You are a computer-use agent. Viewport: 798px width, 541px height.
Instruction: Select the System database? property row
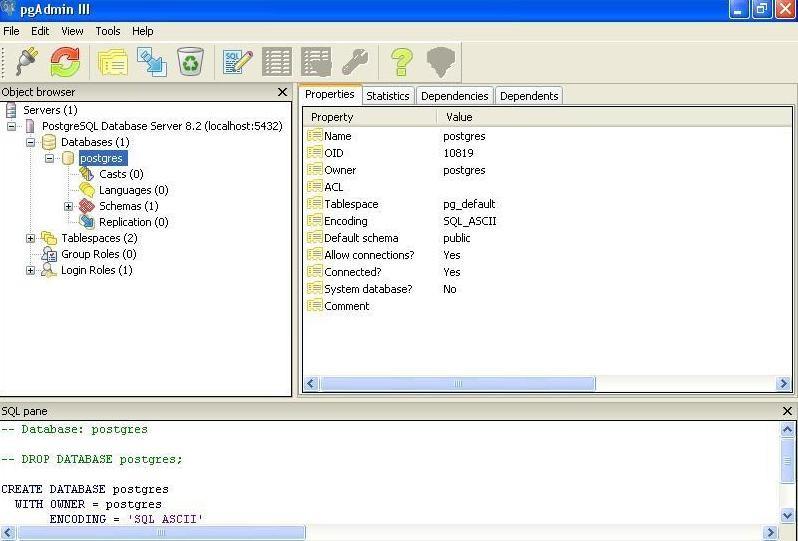[548, 289]
